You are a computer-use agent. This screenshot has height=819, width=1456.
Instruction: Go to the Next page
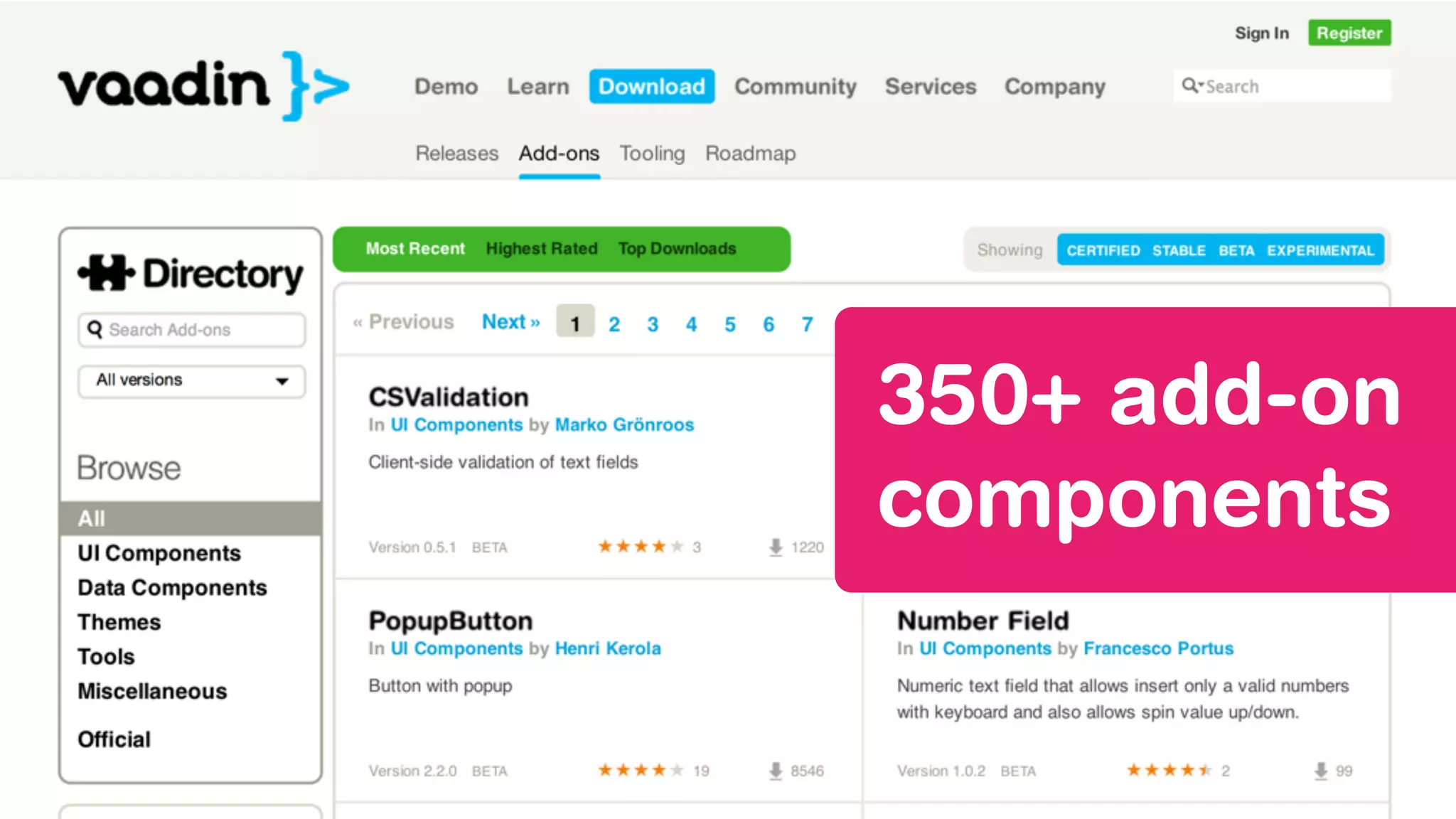pos(511,321)
